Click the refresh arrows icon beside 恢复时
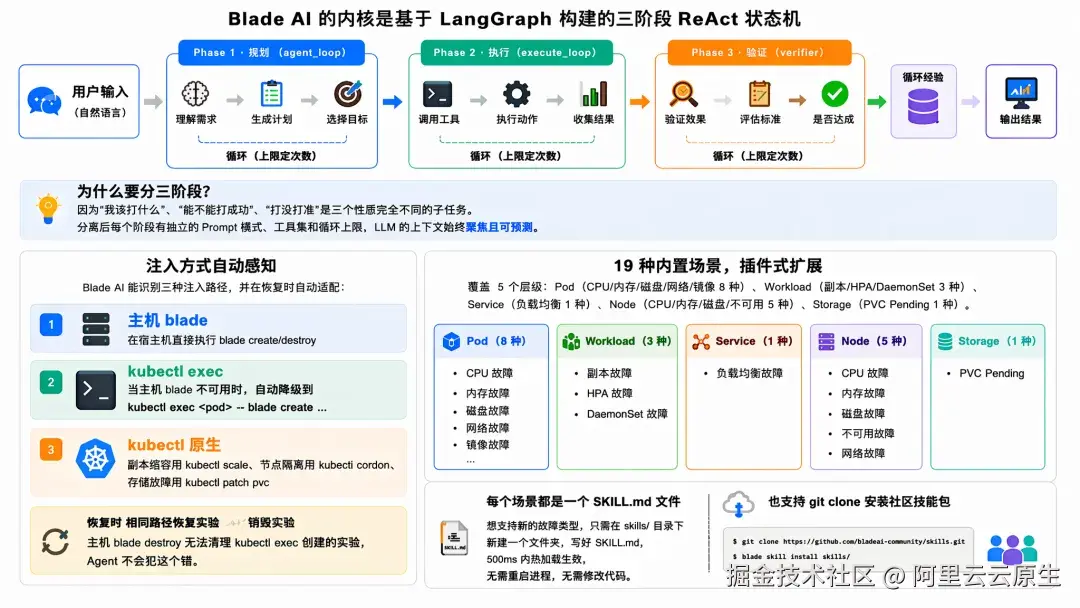The width and height of the screenshot is (1080, 608). [x=55, y=541]
